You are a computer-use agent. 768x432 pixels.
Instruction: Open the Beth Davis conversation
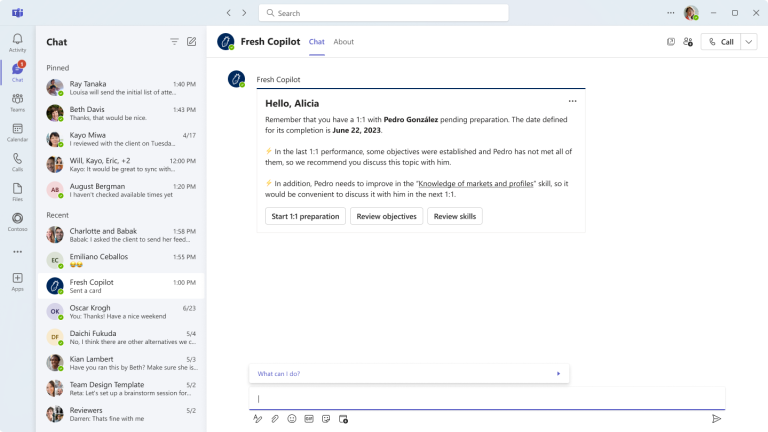[x=121, y=113]
